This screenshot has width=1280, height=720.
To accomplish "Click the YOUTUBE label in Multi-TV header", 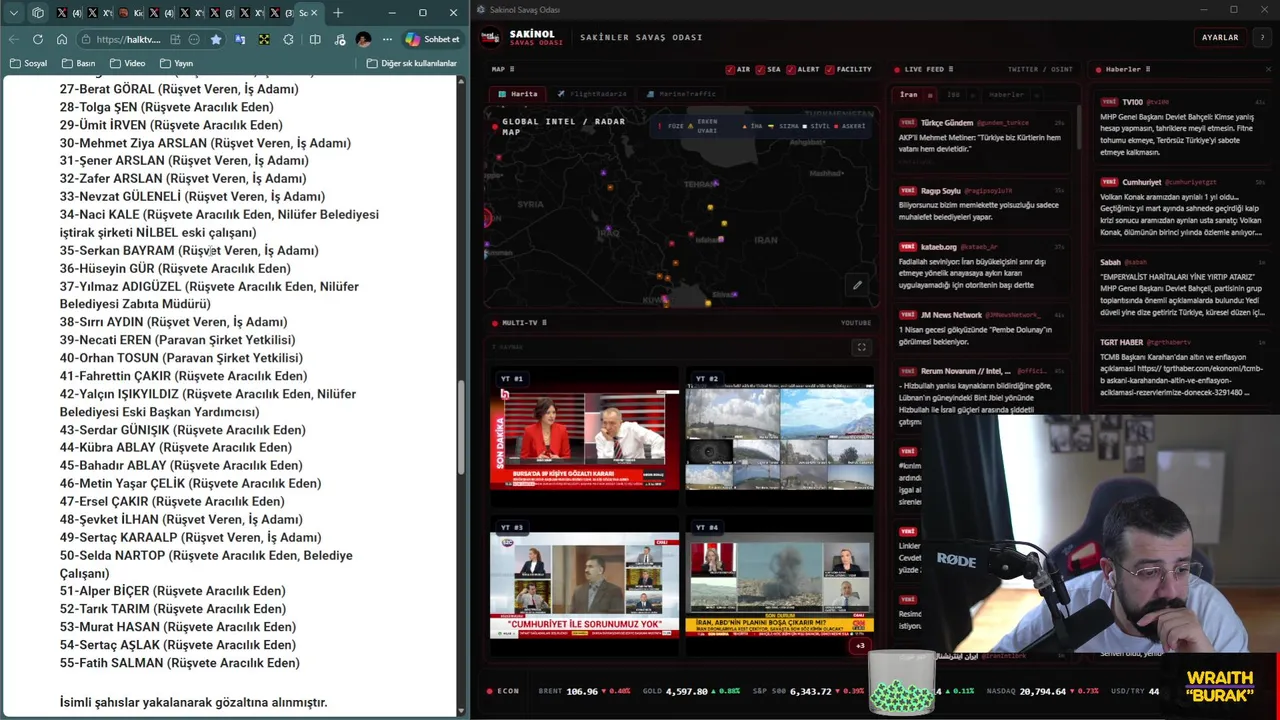I will (x=856, y=323).
